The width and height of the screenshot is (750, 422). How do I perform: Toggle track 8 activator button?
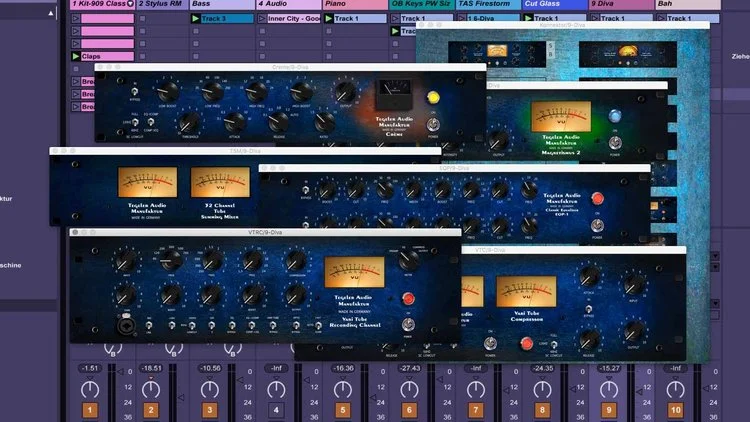click(x=542, y=410)
